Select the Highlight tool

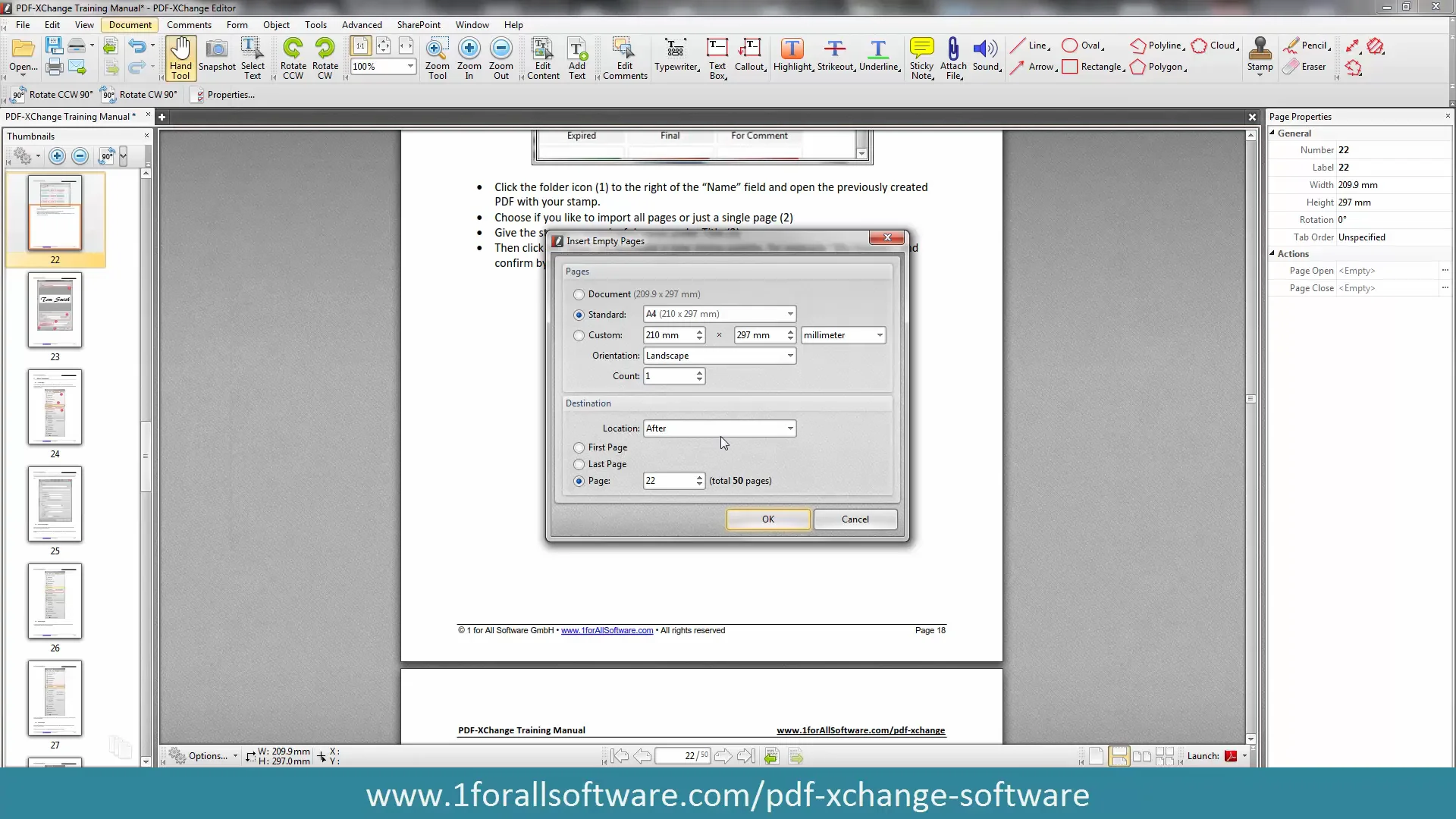[791, 55]
